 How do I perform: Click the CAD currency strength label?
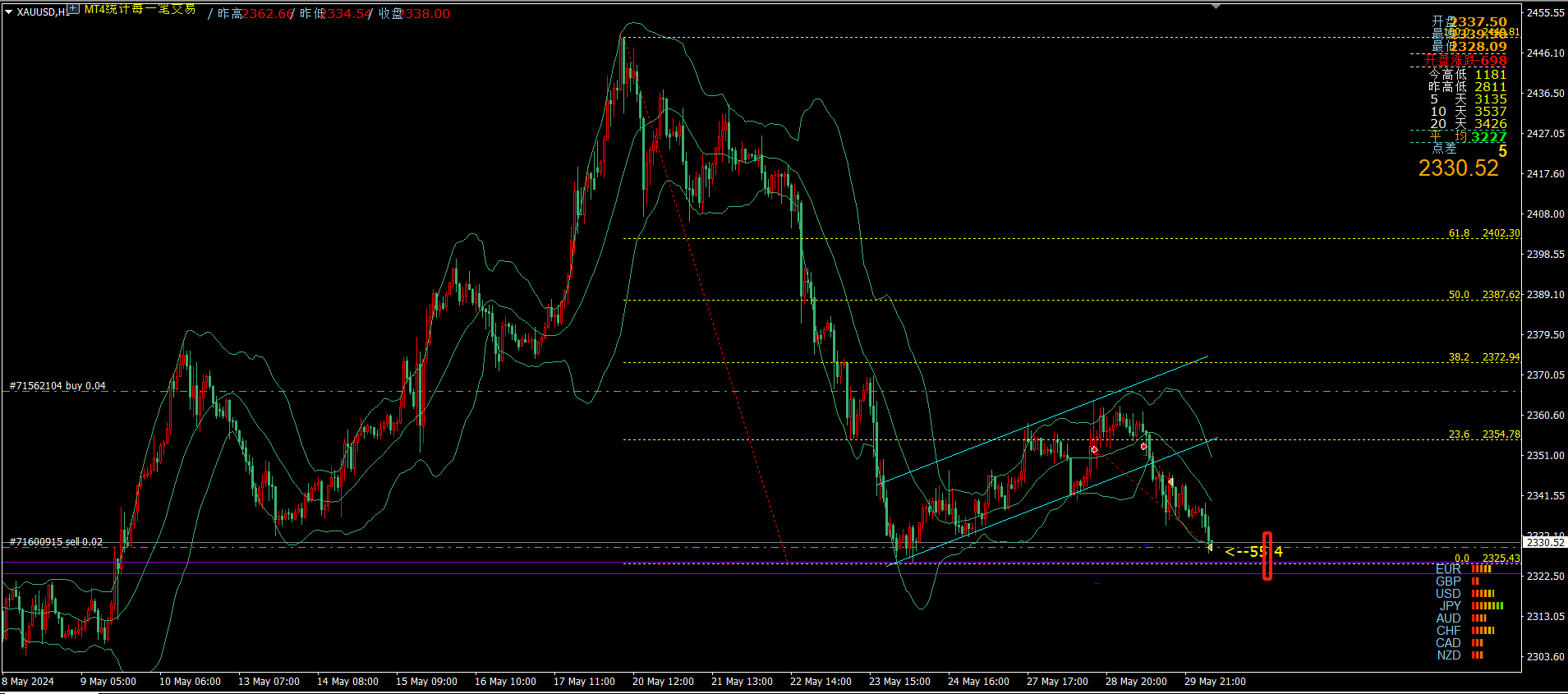pyautogui.click(x=1448, y=643)
